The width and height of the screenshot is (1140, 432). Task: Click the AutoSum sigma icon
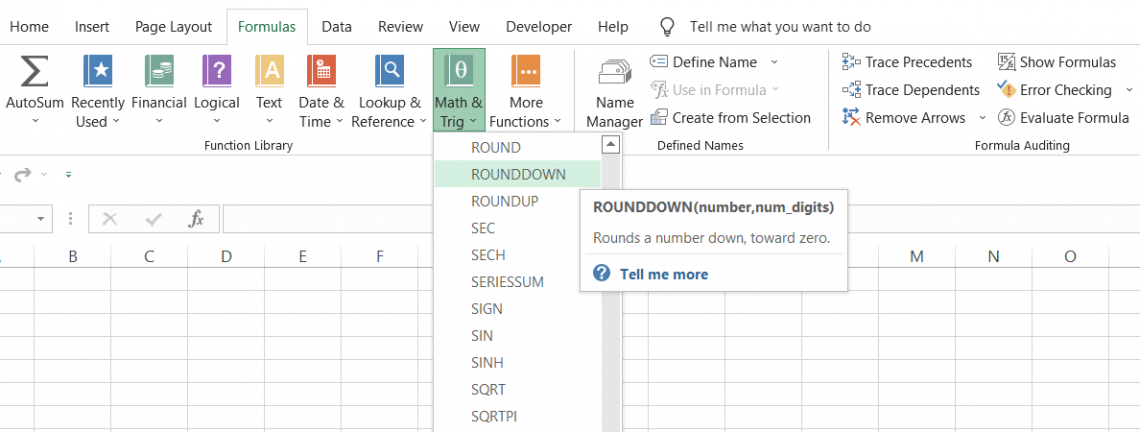click(35, 72)
